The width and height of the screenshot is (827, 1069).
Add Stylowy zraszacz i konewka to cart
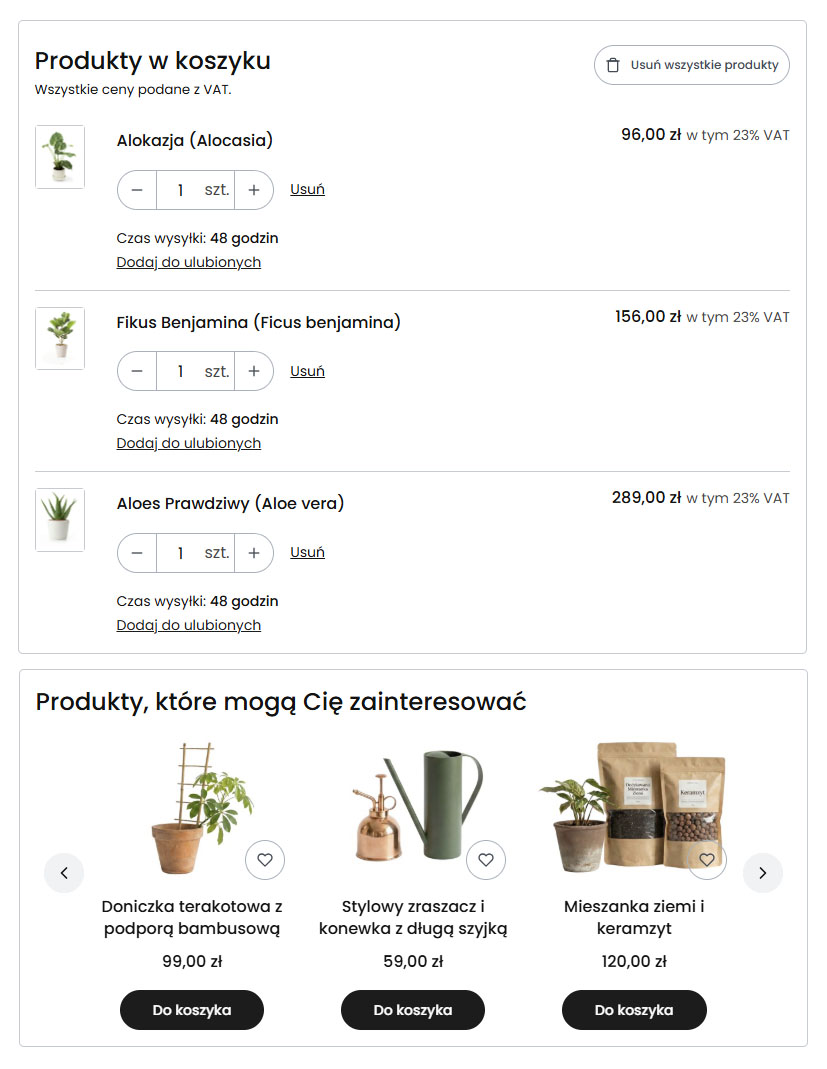pos(413,1010)
